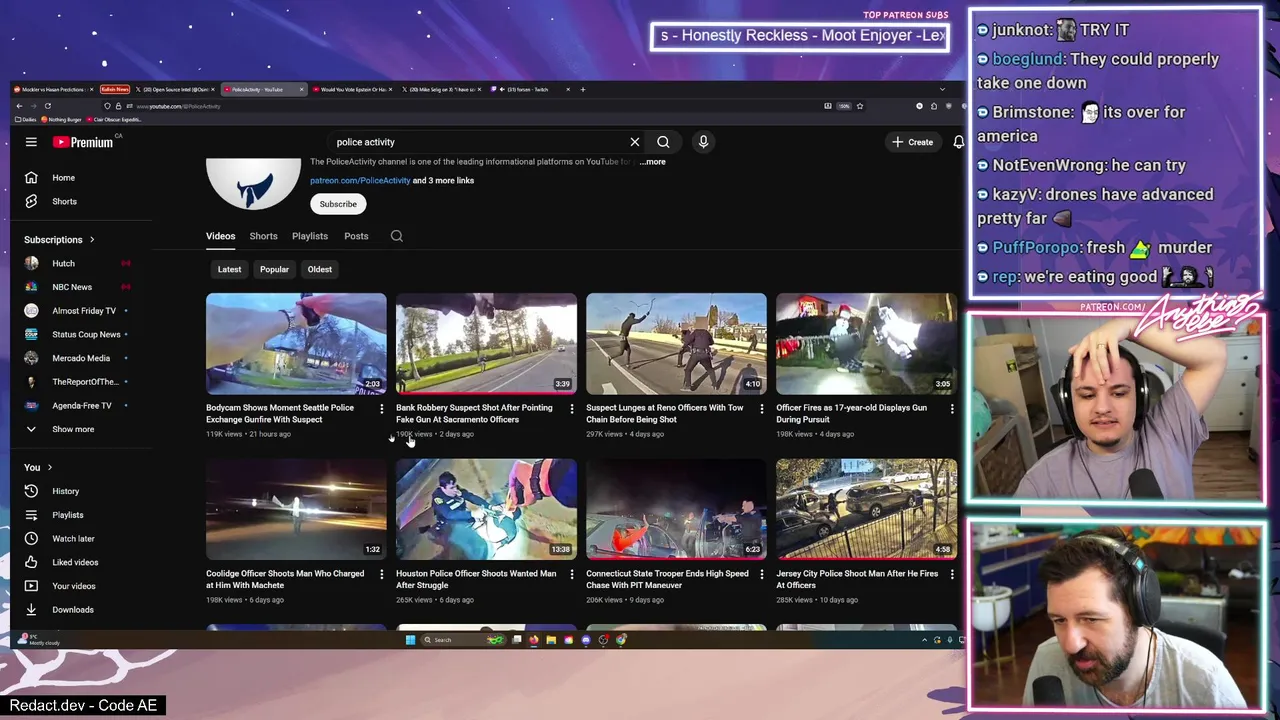
Task: Open options for Jersey City Police video
Action: point(951,574)
